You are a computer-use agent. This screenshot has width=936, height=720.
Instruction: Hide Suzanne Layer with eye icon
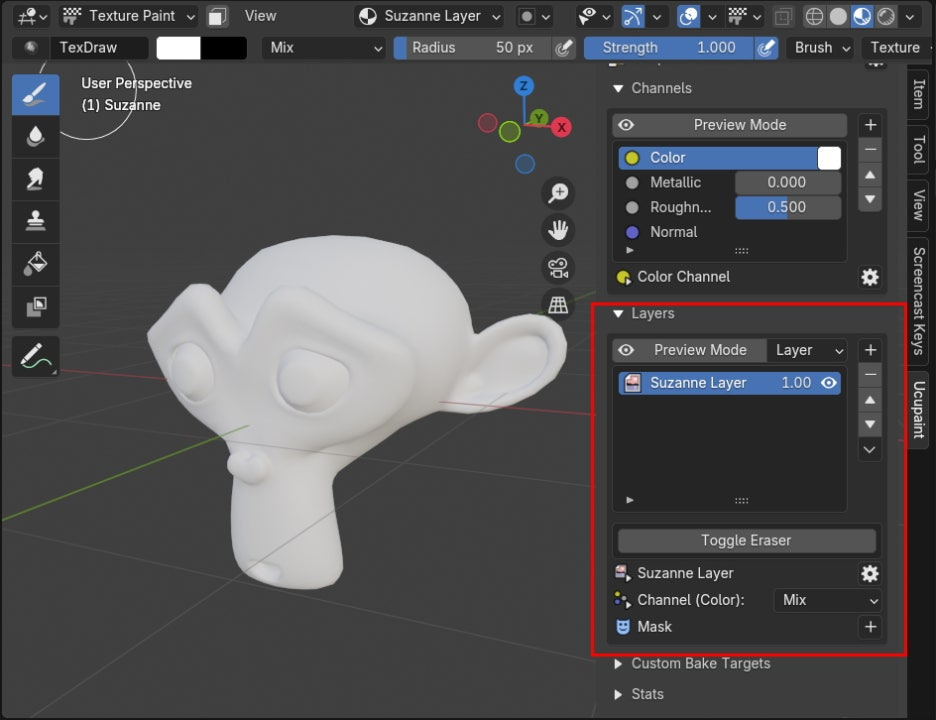point(829,383)
